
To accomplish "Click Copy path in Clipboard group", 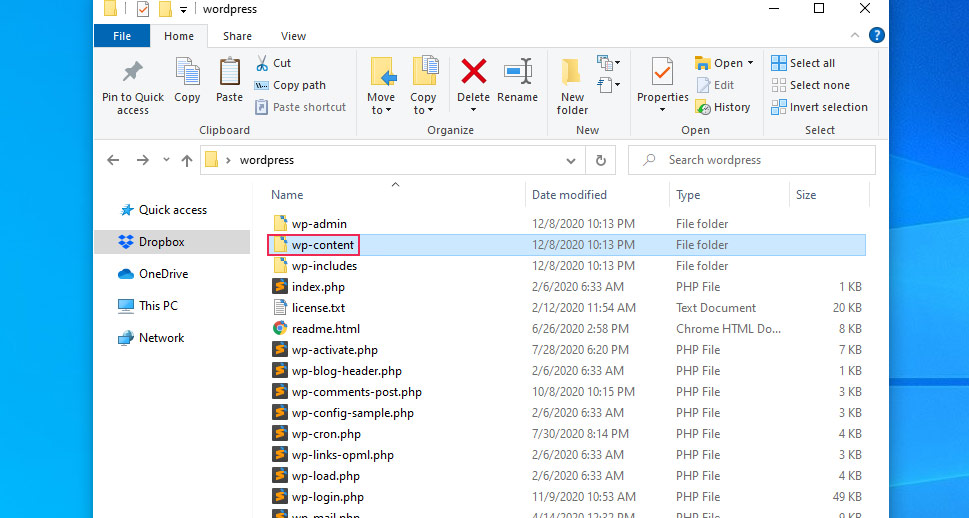I will (290, 85).
